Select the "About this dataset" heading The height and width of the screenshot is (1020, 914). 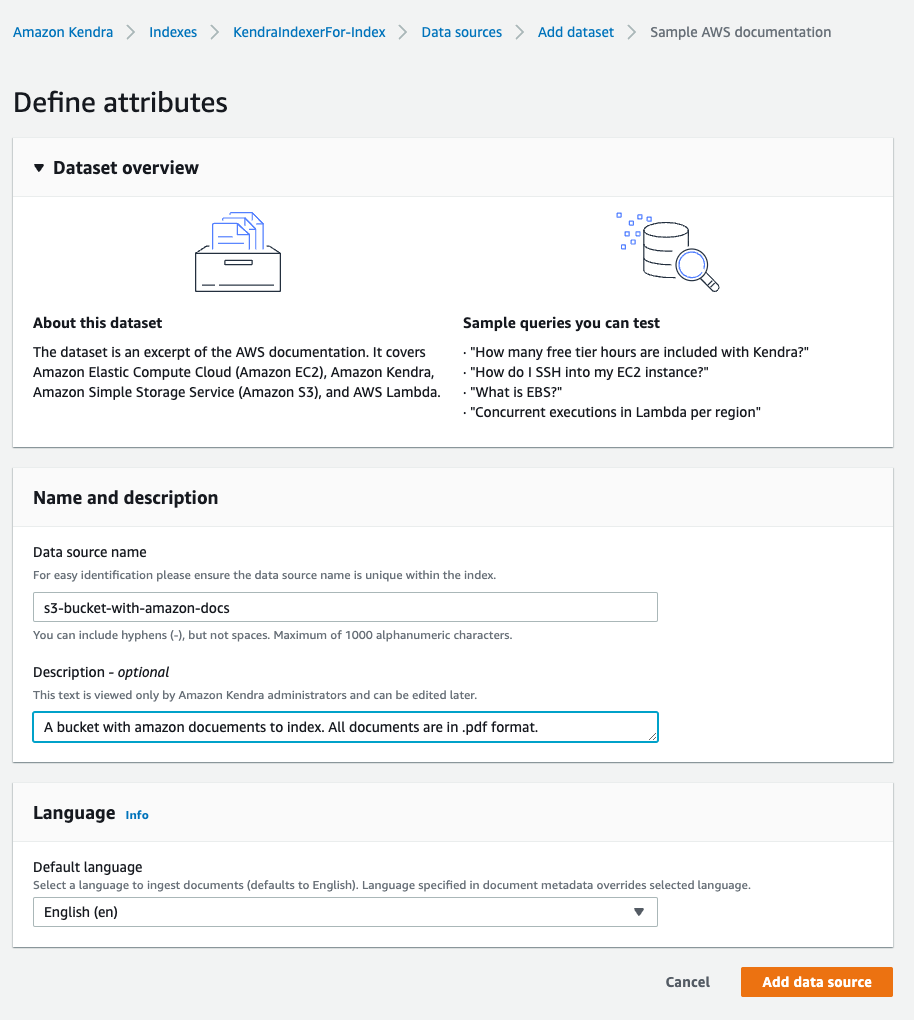click(98, 323)
